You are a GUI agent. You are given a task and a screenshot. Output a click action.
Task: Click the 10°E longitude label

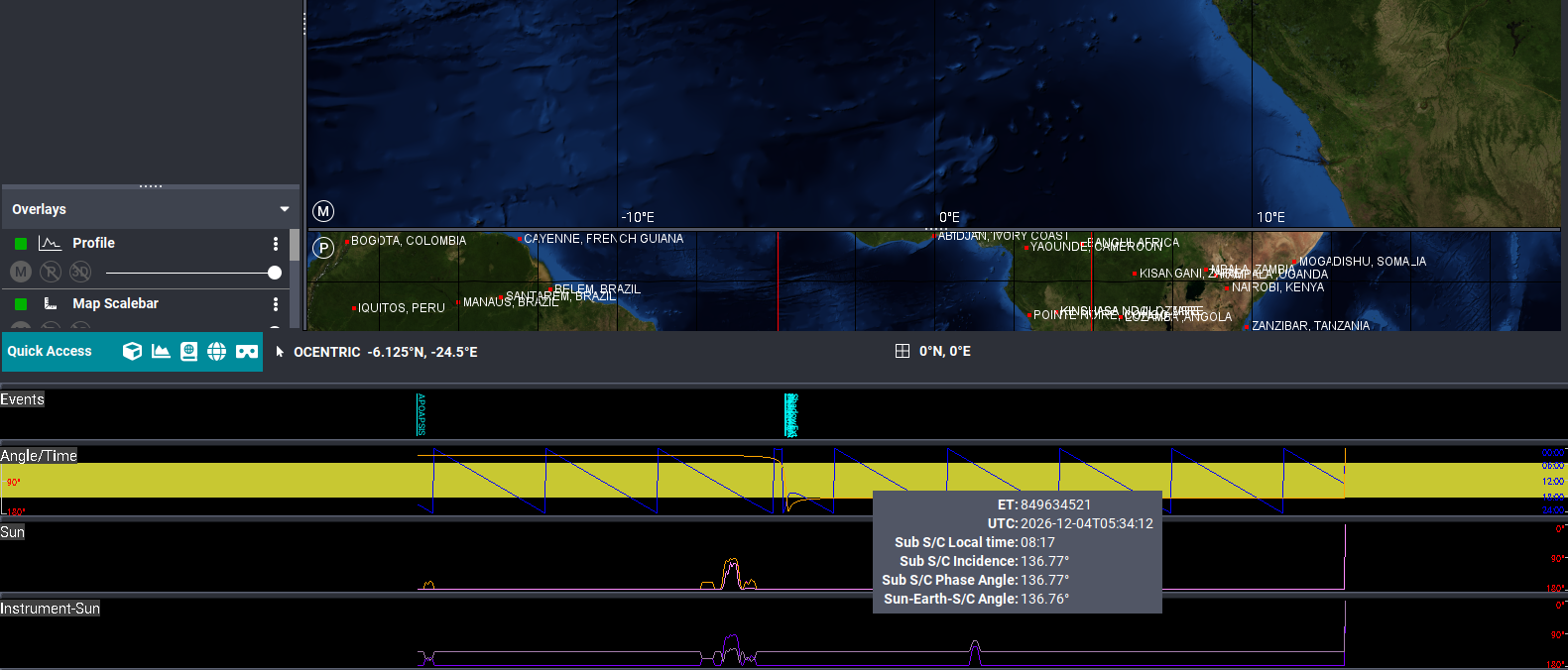point(1270,217)
